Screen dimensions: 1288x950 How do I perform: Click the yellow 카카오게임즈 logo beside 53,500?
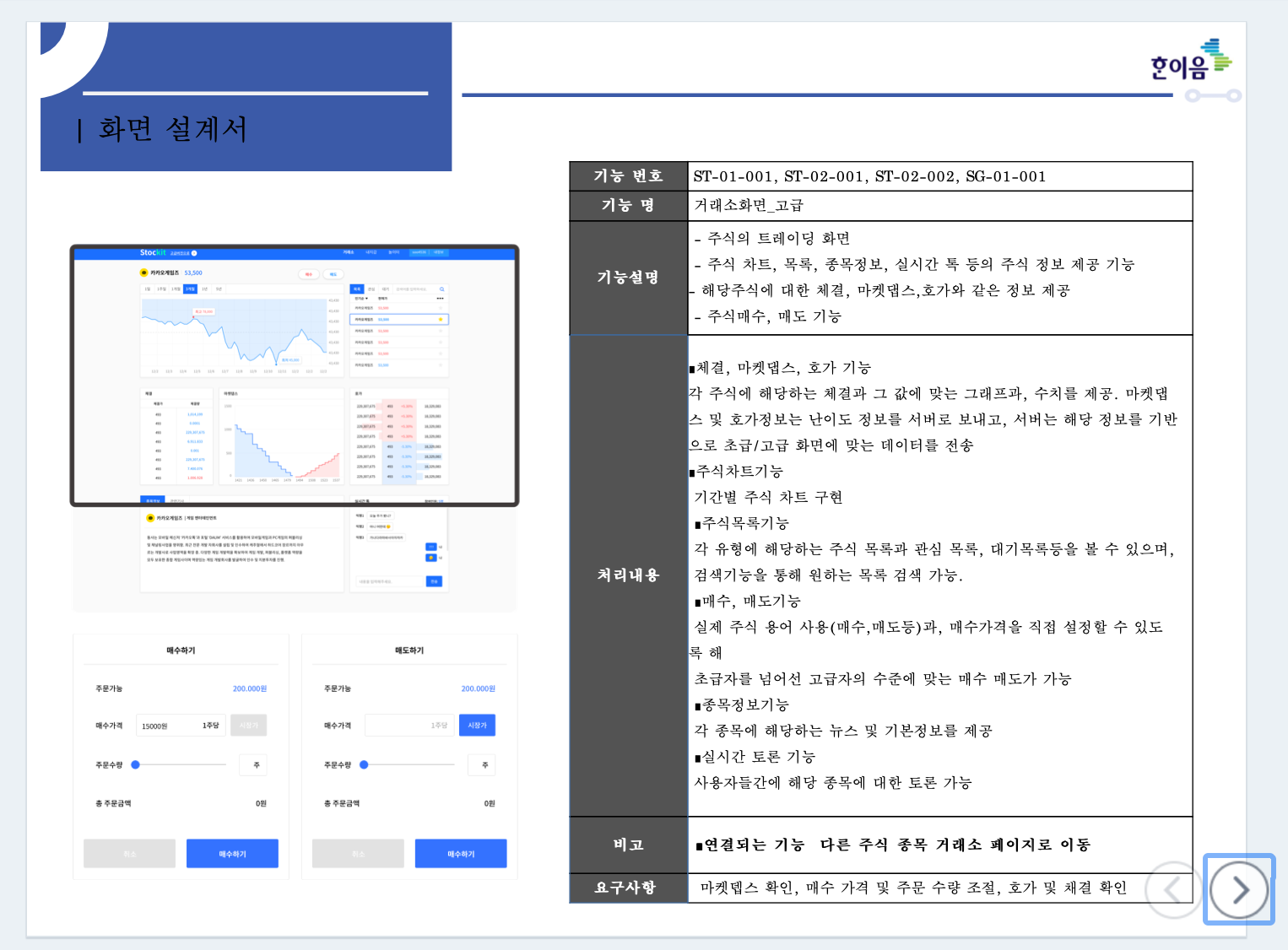coord(143,273)
